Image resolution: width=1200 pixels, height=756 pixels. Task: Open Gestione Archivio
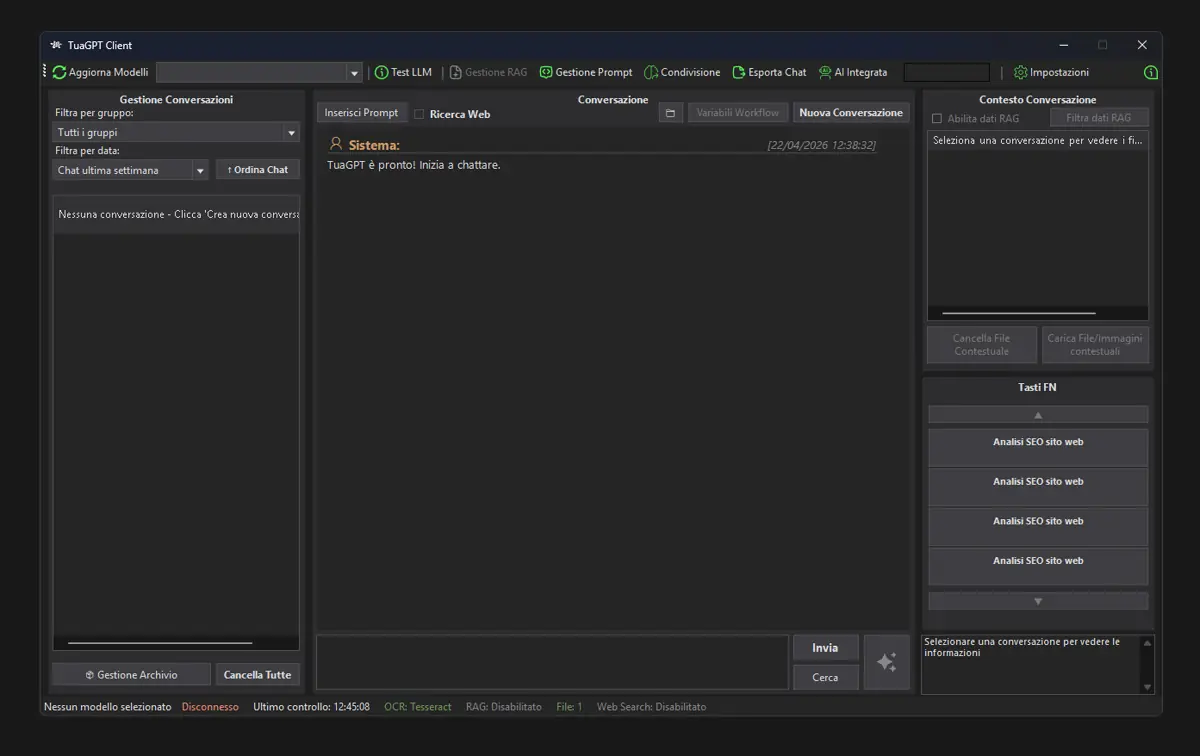pos(131,675)
